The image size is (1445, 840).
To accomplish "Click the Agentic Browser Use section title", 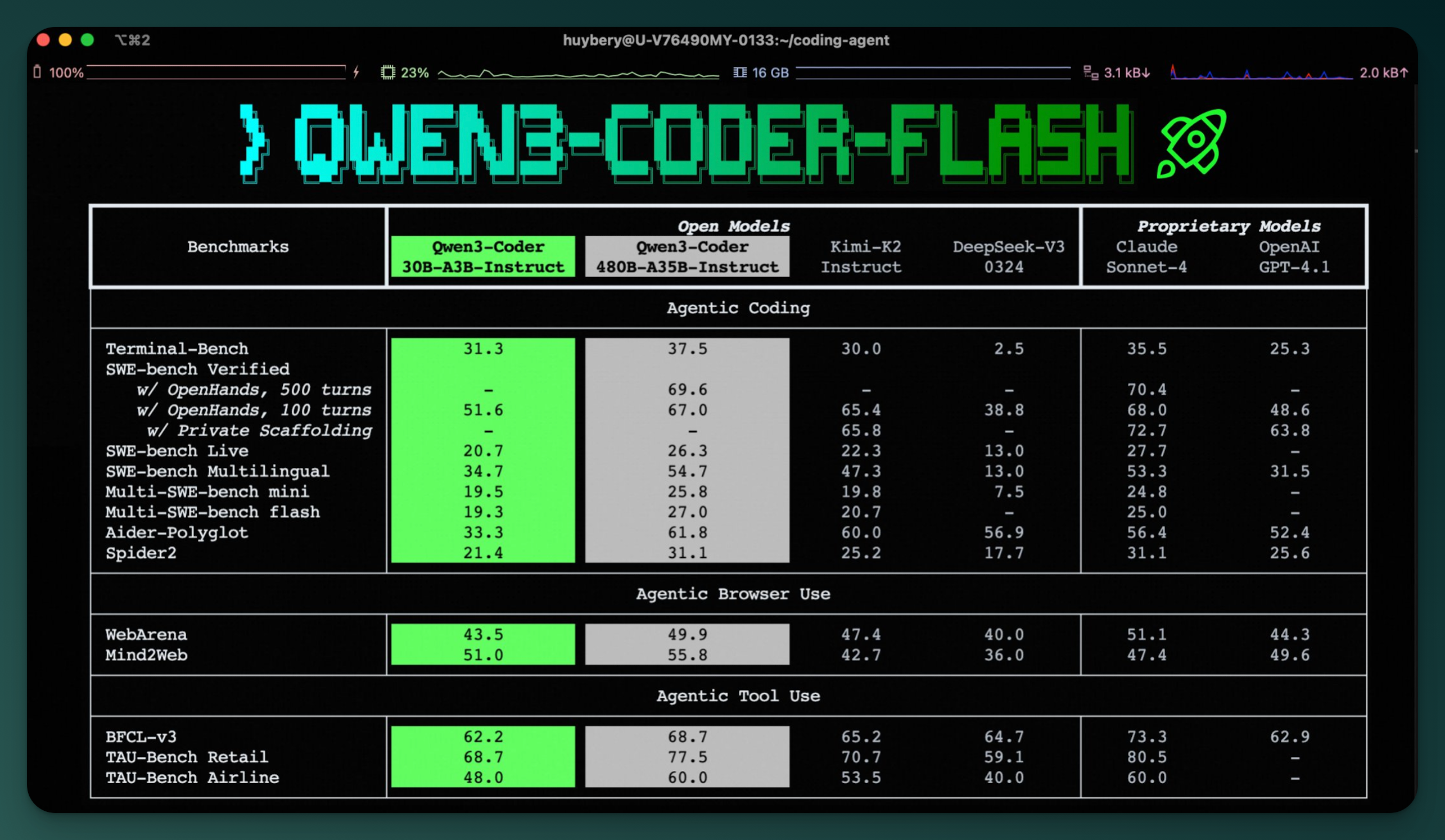I will (733, 593).
